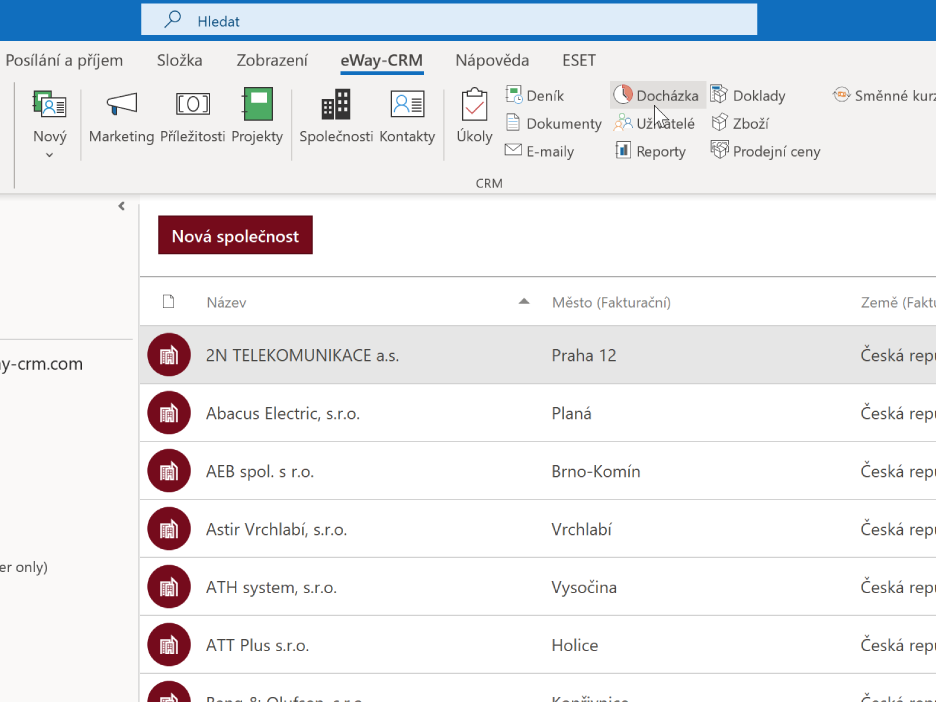Open Deník in the CRM ribbon
936x702 pixels.
[535, 96]
